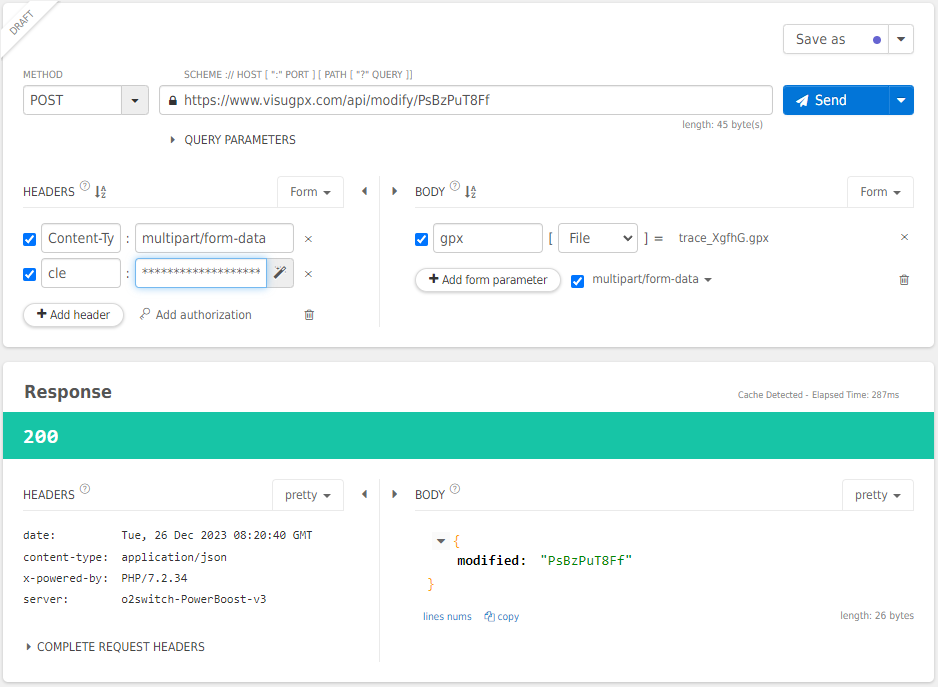Viewport: 938px width, 687px height.
Task: Remove the gpx form parameter
Action: click(904, 238)
